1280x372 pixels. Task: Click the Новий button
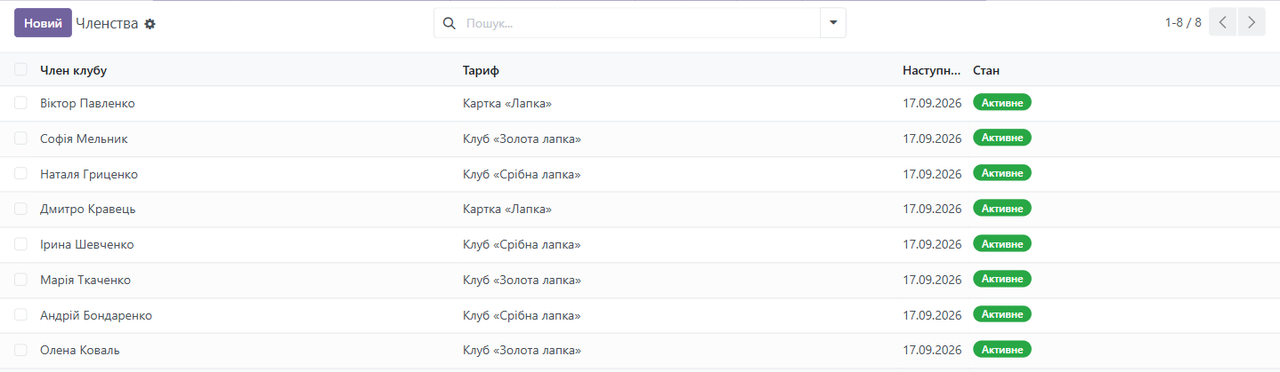[43, 23]
